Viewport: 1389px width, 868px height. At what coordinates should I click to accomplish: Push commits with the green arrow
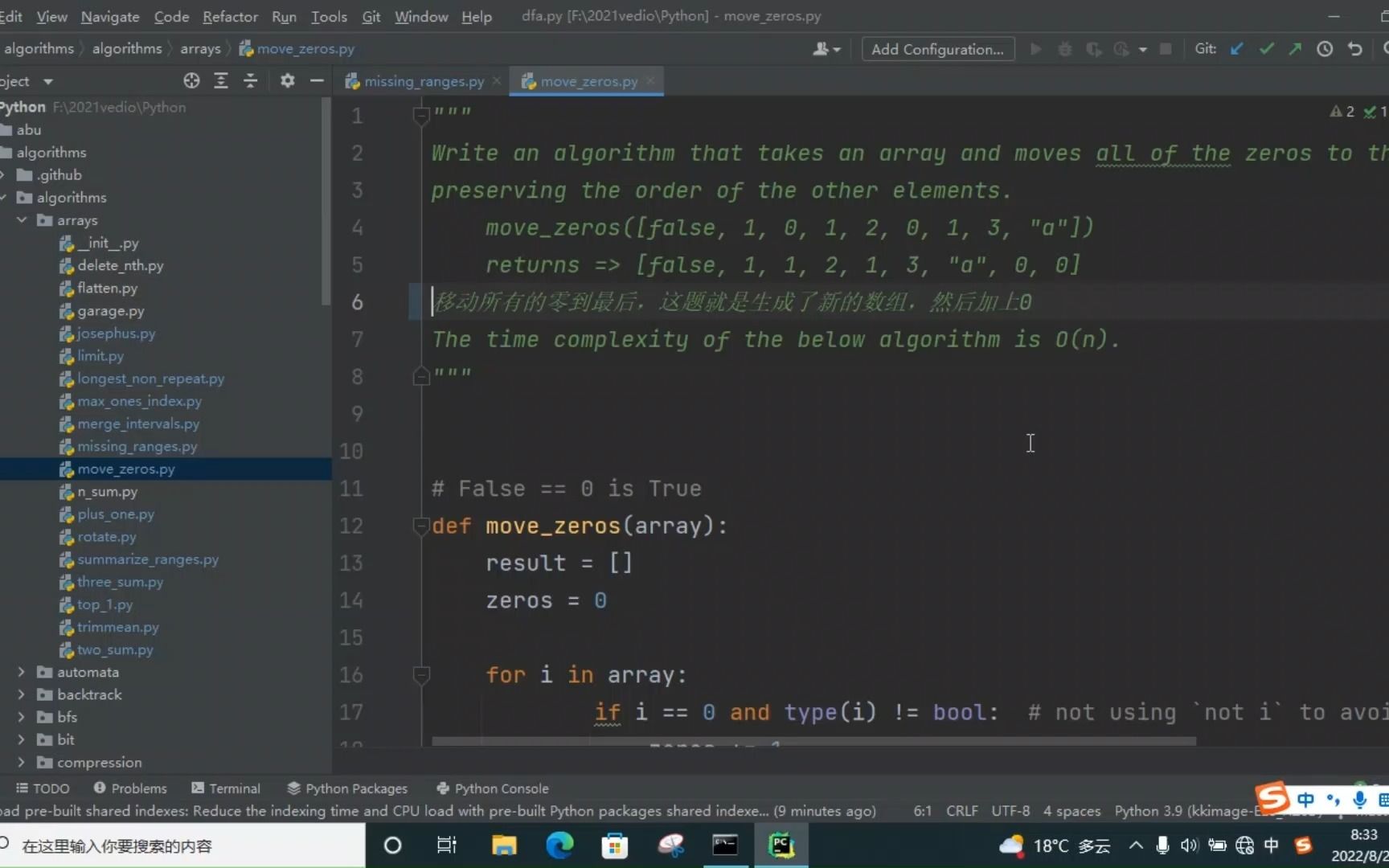[x=1294, y=49]
